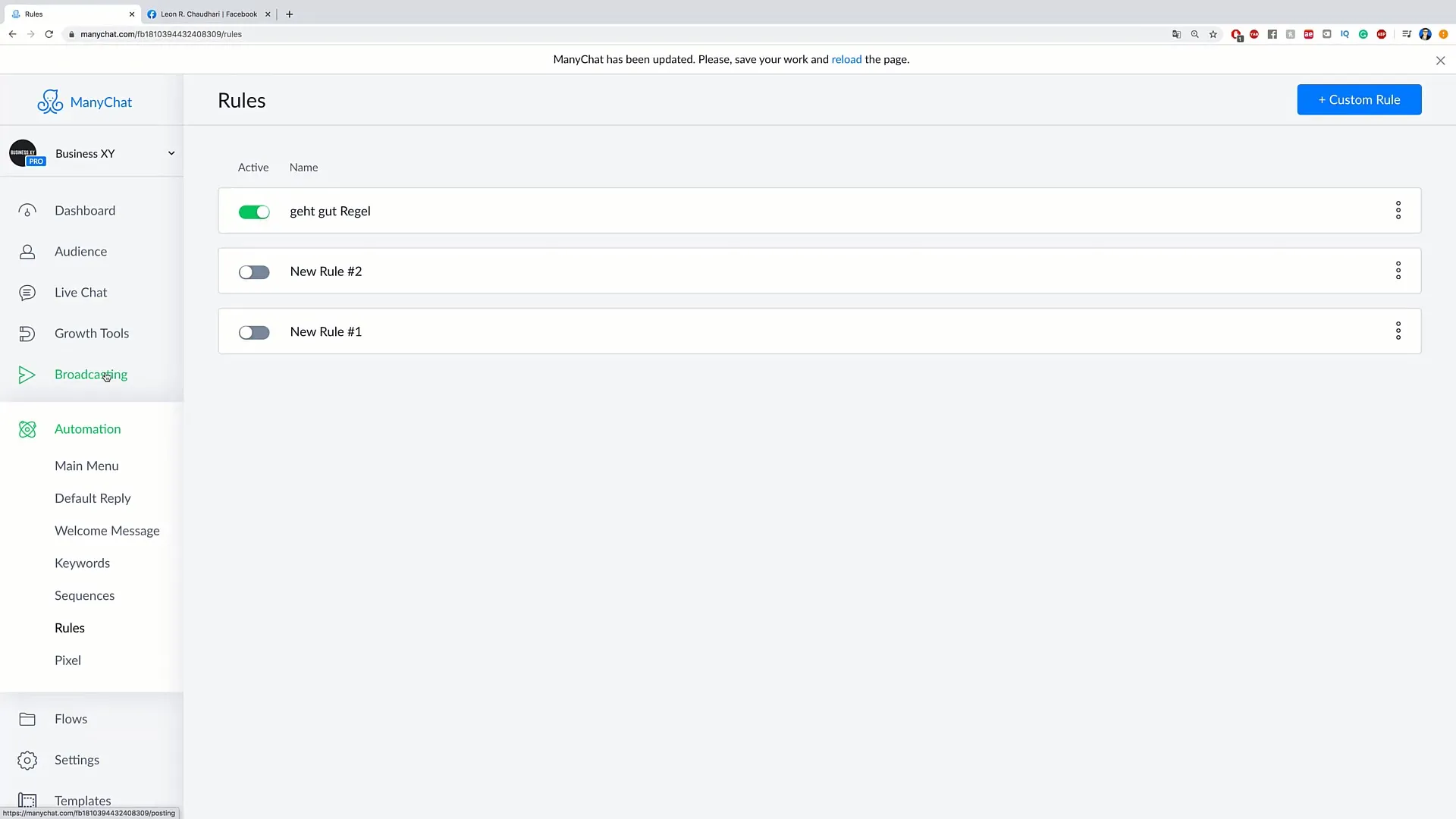The width and height of the screenshot is (1456, 819).
Task: Enable toggle for New Rule #2
Action: [x=254, y=271]
